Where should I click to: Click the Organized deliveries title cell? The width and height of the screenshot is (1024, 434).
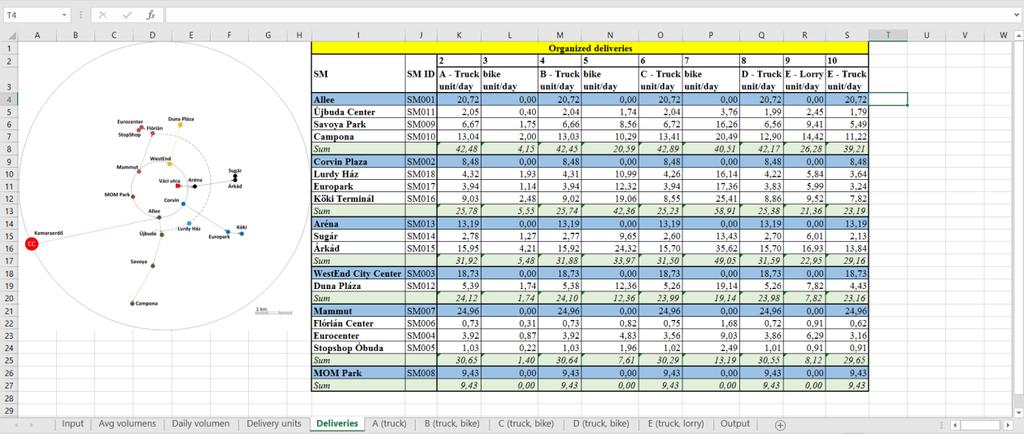coord(590,48)
